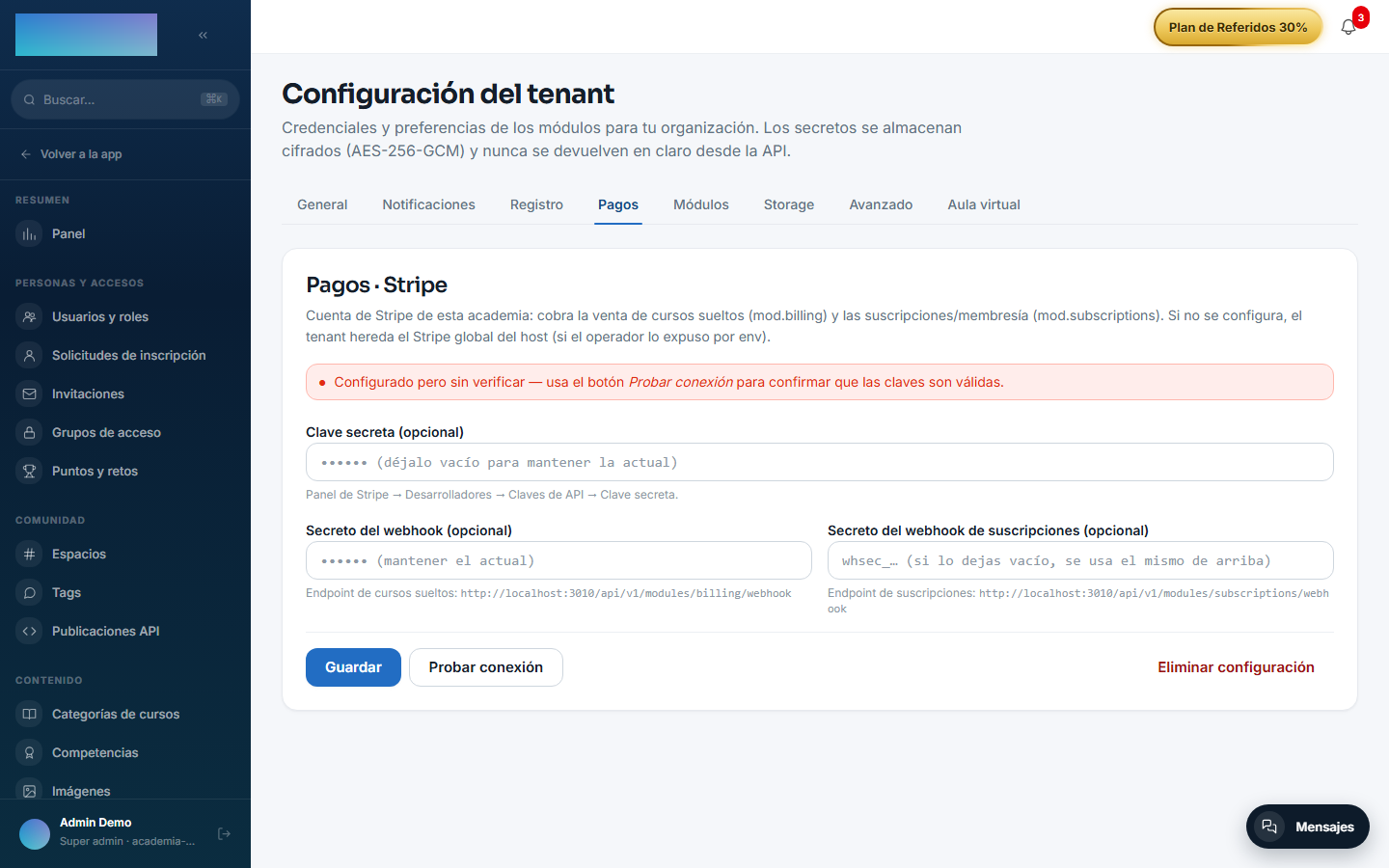
Task: Open Grupos de acceso menu item
Action: coord(125,433)
